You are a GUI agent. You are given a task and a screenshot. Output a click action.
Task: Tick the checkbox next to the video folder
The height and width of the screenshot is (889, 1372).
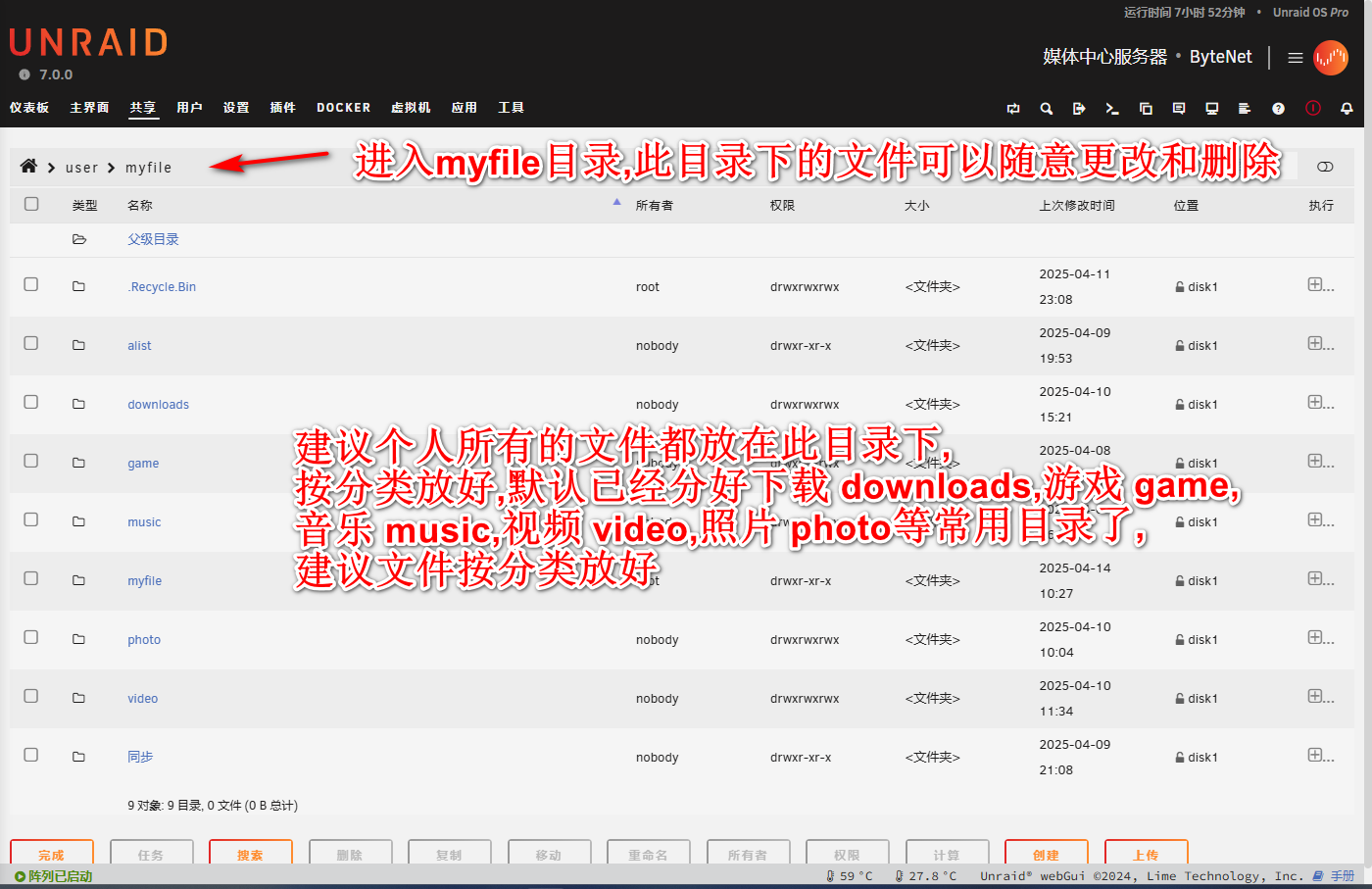pos(31,696)
